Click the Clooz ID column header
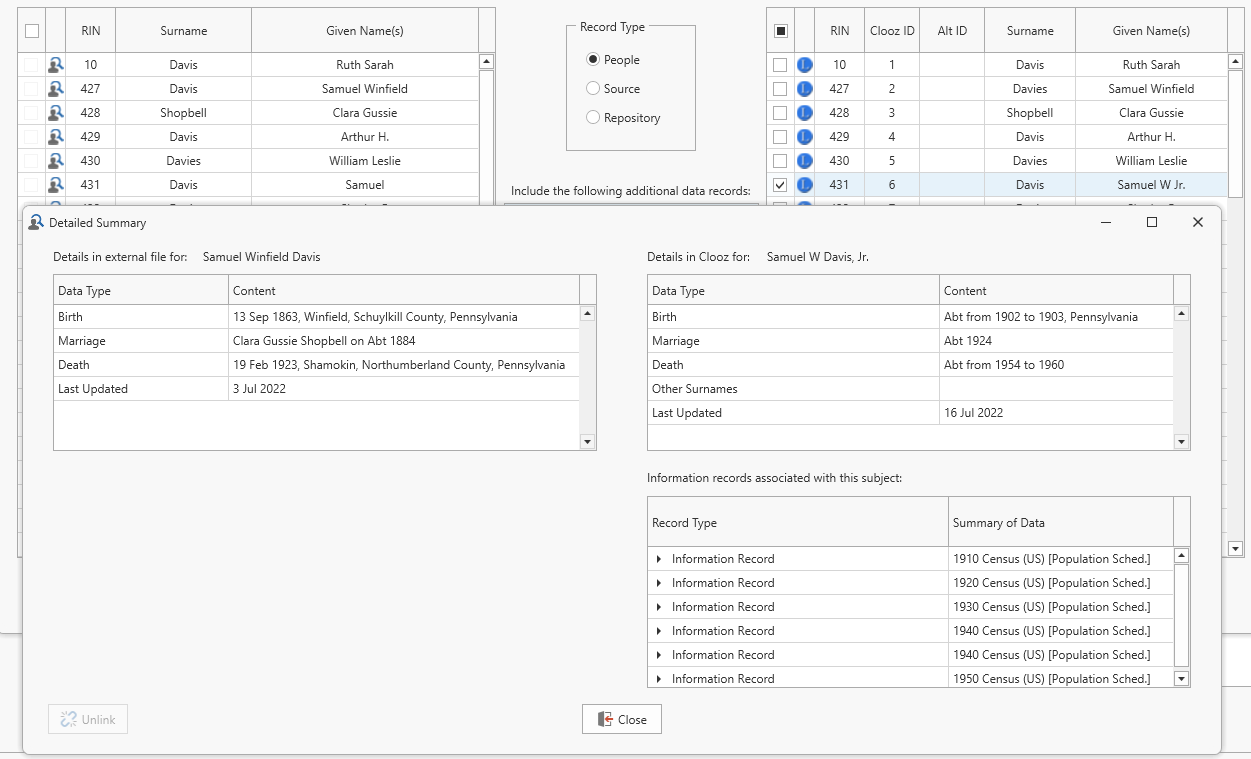 (892, 31)
